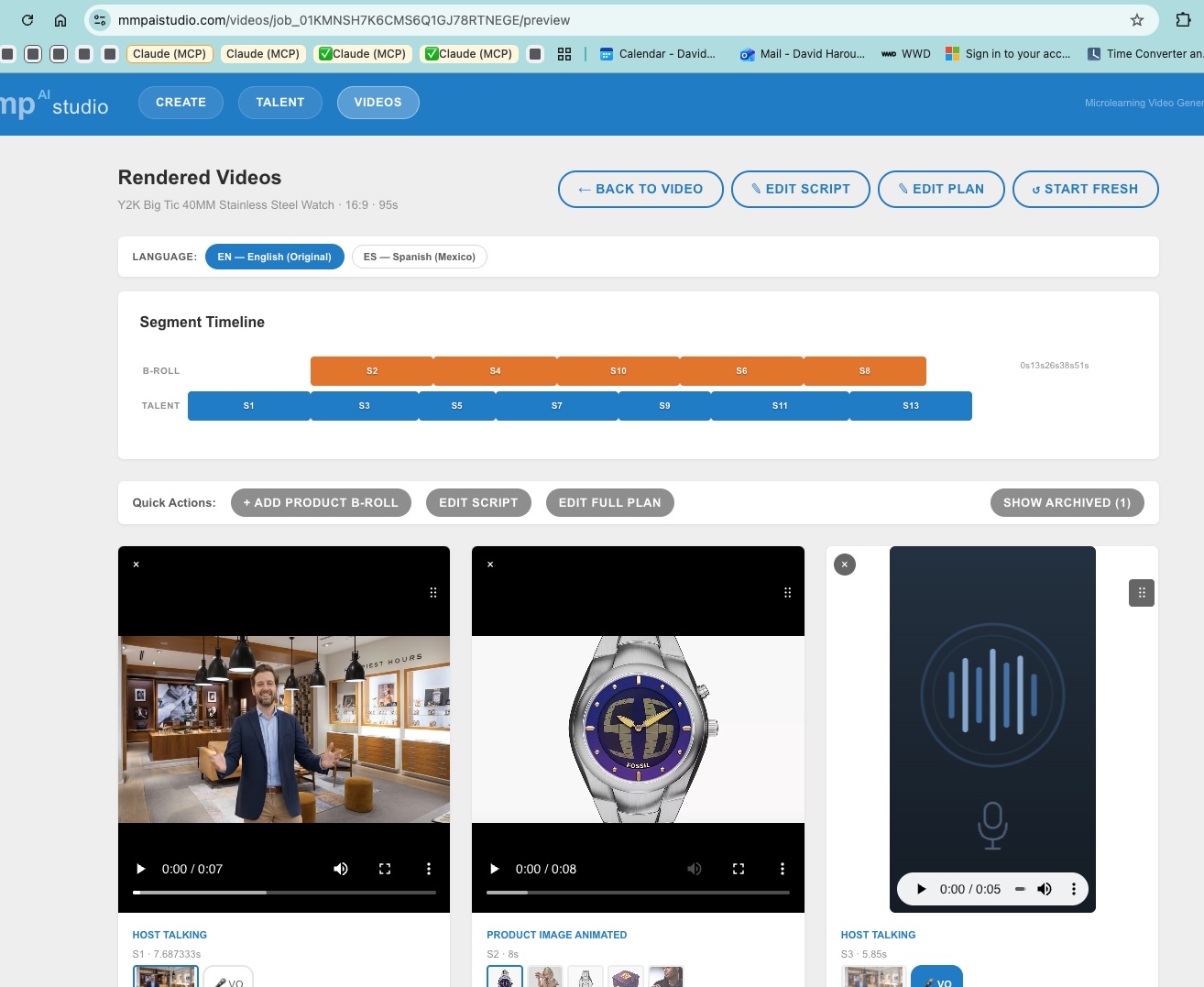Select segment S10 in B-roll timeline

click(618, 371)
